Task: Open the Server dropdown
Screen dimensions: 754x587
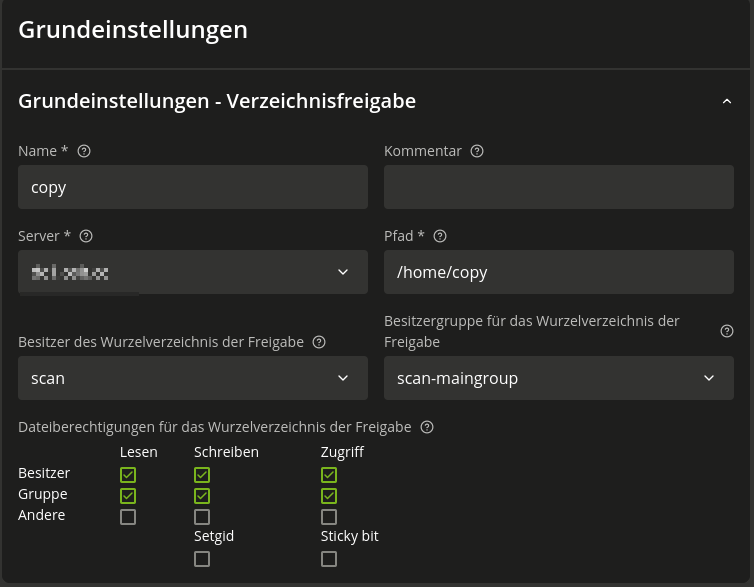Action: click(x=193, y=272)
